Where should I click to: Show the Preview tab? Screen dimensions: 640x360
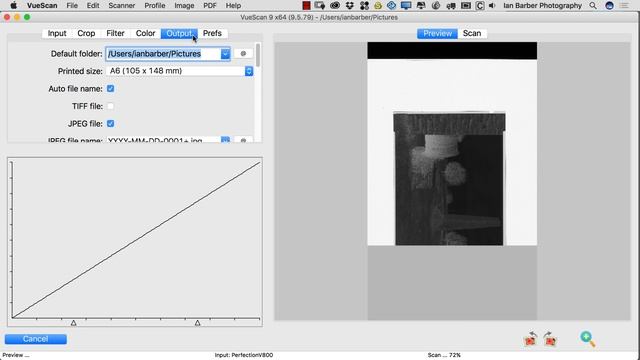(x=437, y=33)
